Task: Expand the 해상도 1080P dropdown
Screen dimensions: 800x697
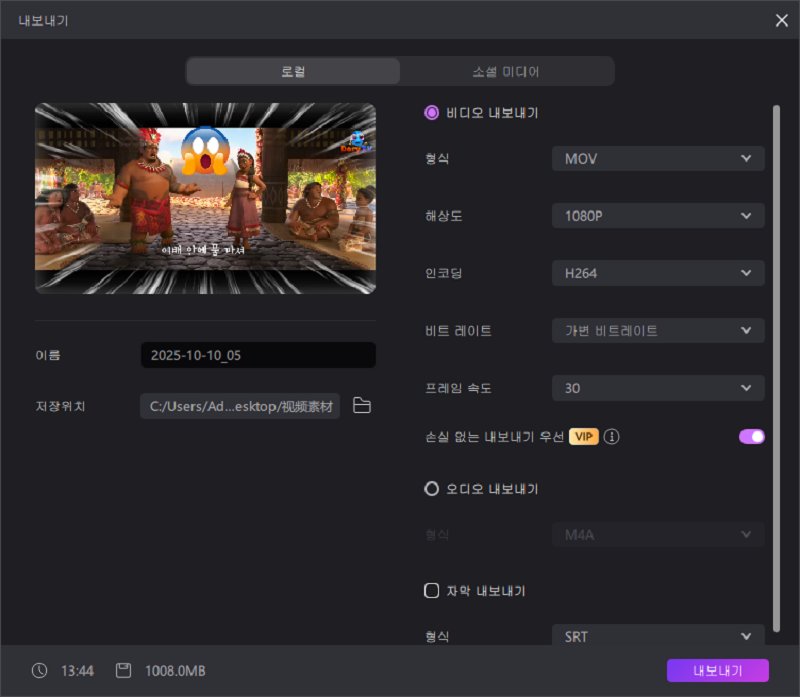Action: click(x=658, y=216)
